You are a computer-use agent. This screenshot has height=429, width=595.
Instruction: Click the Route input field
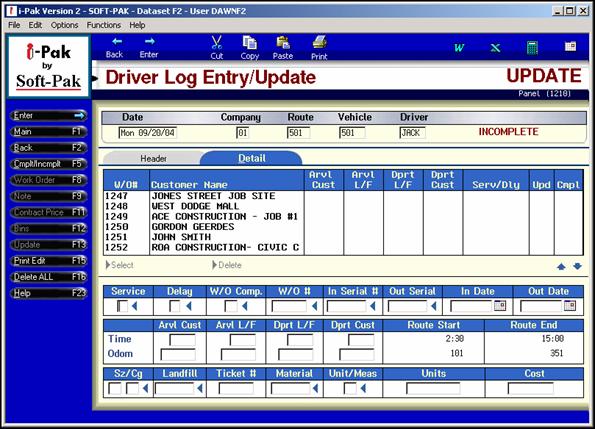point(299,133)
